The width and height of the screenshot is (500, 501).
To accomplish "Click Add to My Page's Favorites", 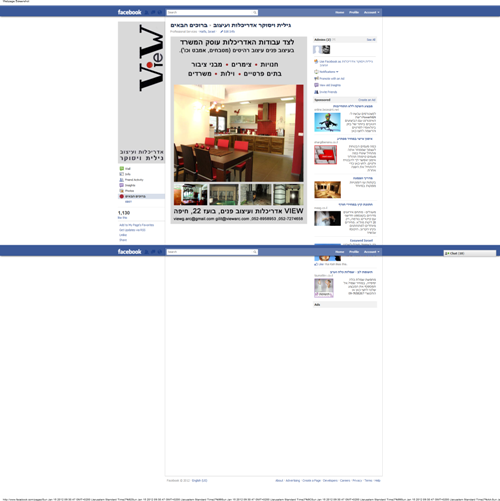I will click(137, 225).
